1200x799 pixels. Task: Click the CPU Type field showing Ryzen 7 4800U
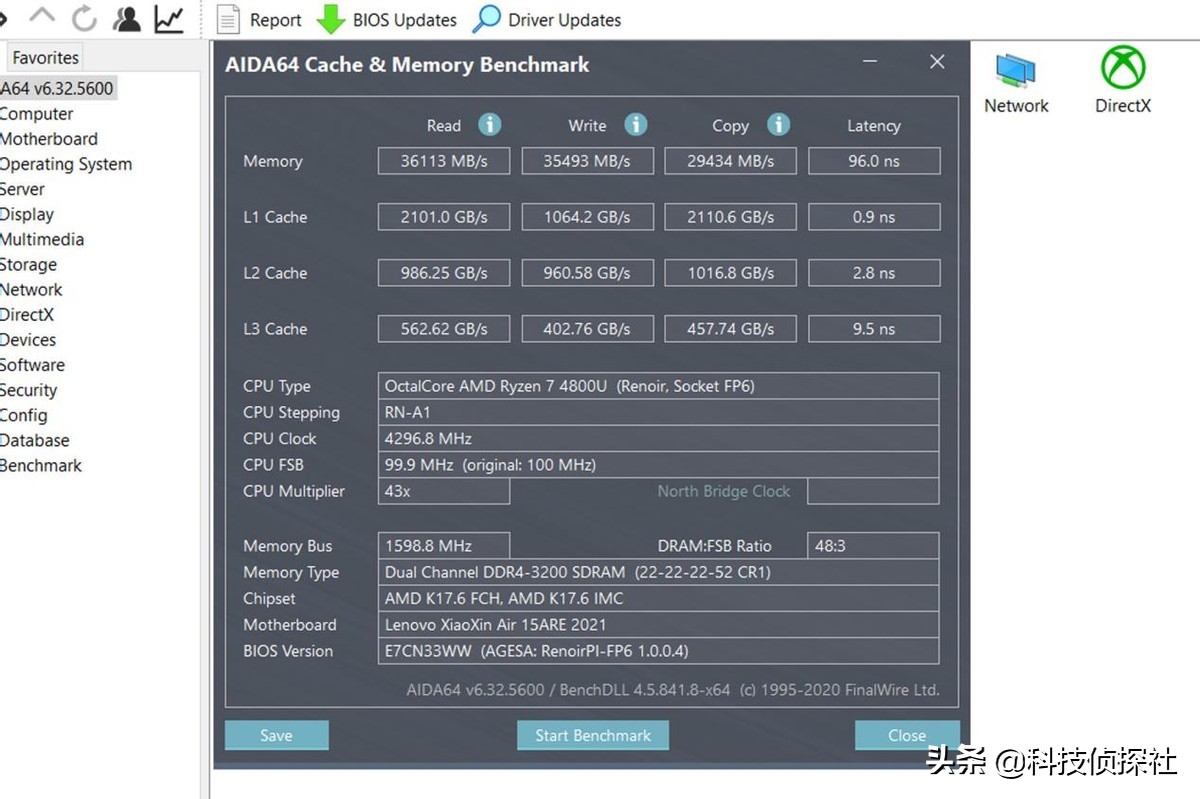tap(658, 386)
